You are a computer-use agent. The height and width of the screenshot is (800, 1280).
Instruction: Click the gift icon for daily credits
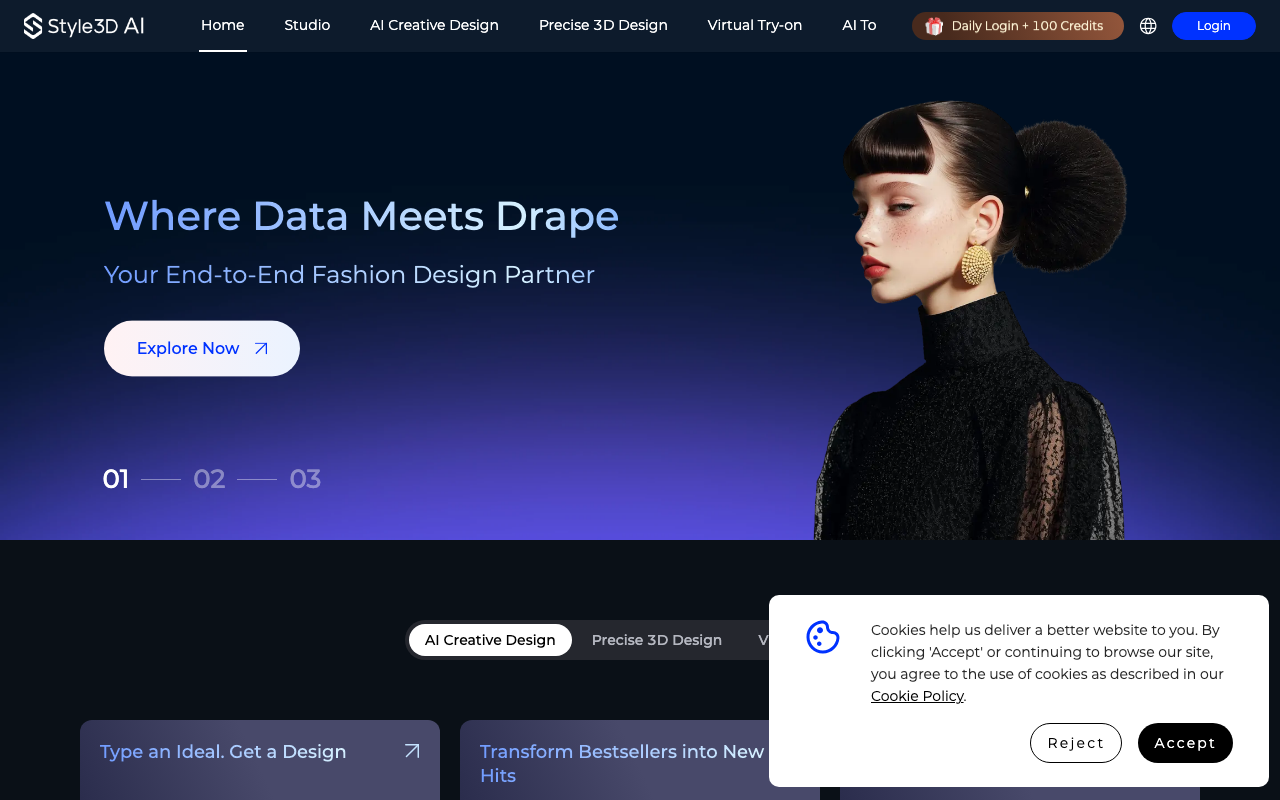coord(934,26)
